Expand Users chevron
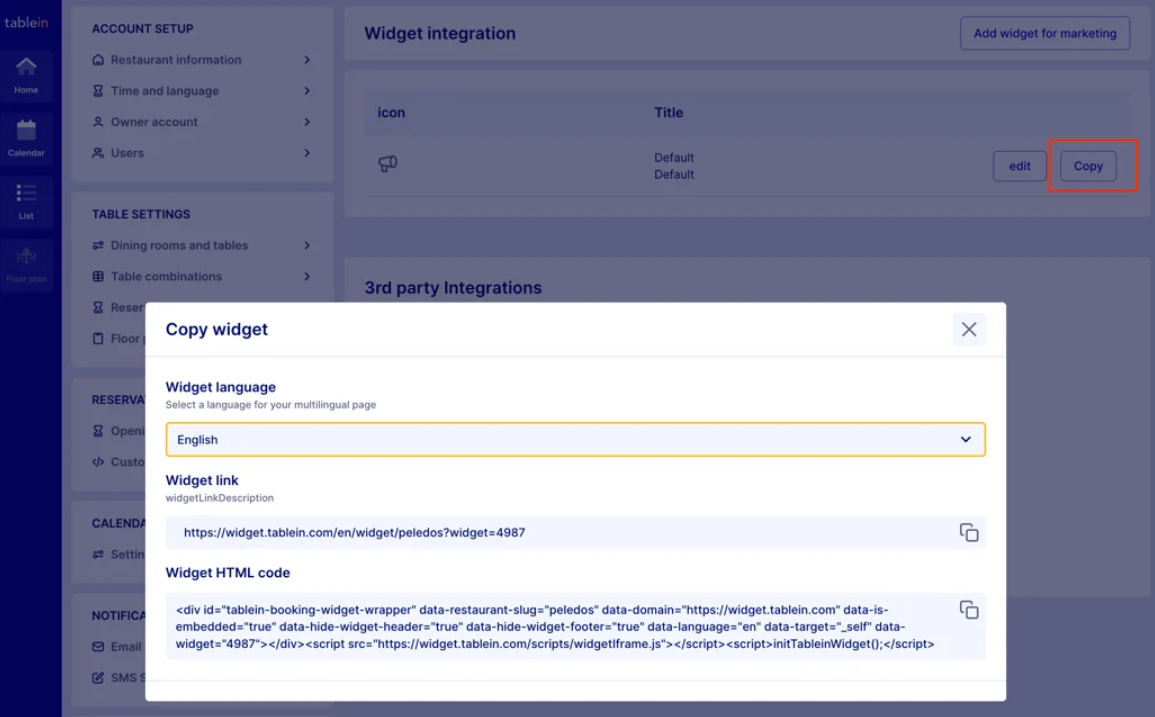This screenshot has width=1155, height=717. 307,153
